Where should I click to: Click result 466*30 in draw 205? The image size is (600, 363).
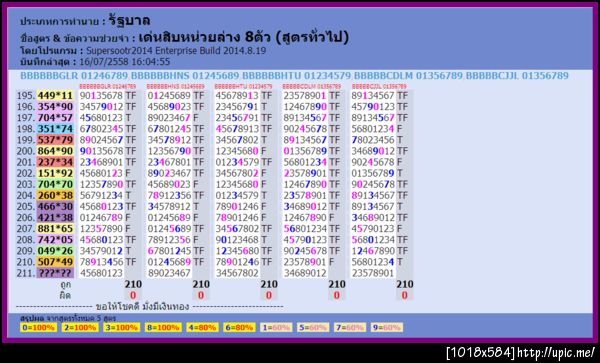pos(55,207)
